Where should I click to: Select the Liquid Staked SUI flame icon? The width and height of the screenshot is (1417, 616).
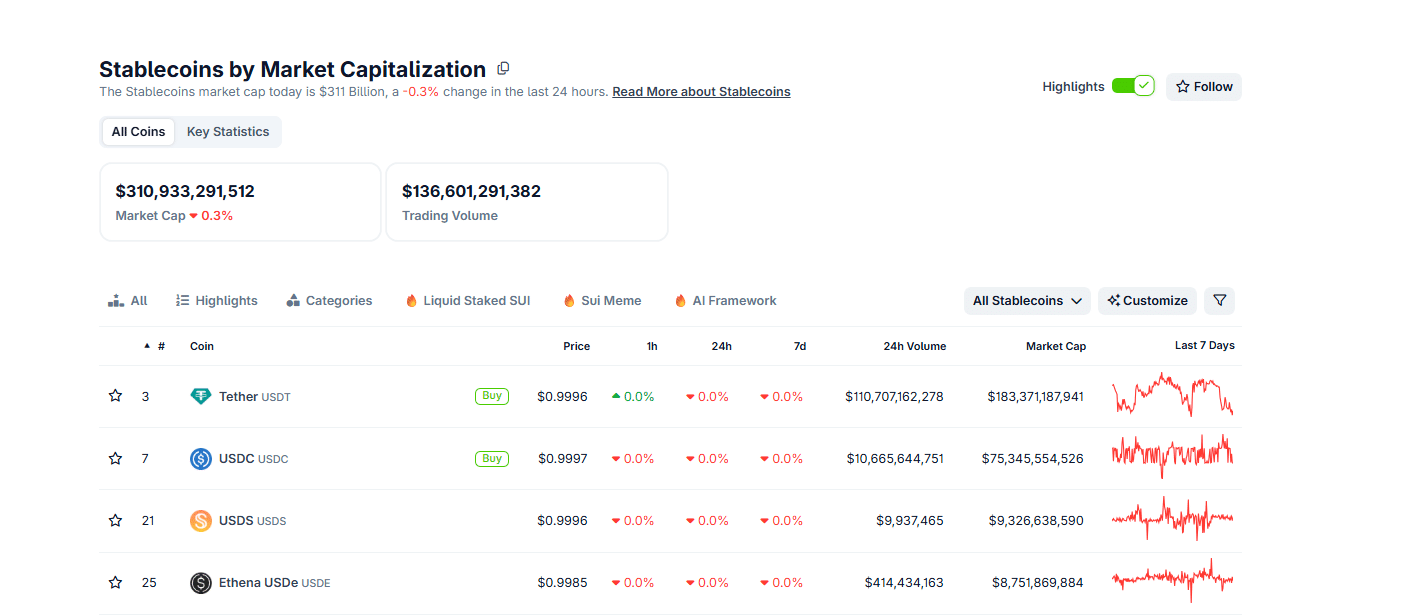pos(410,300)
